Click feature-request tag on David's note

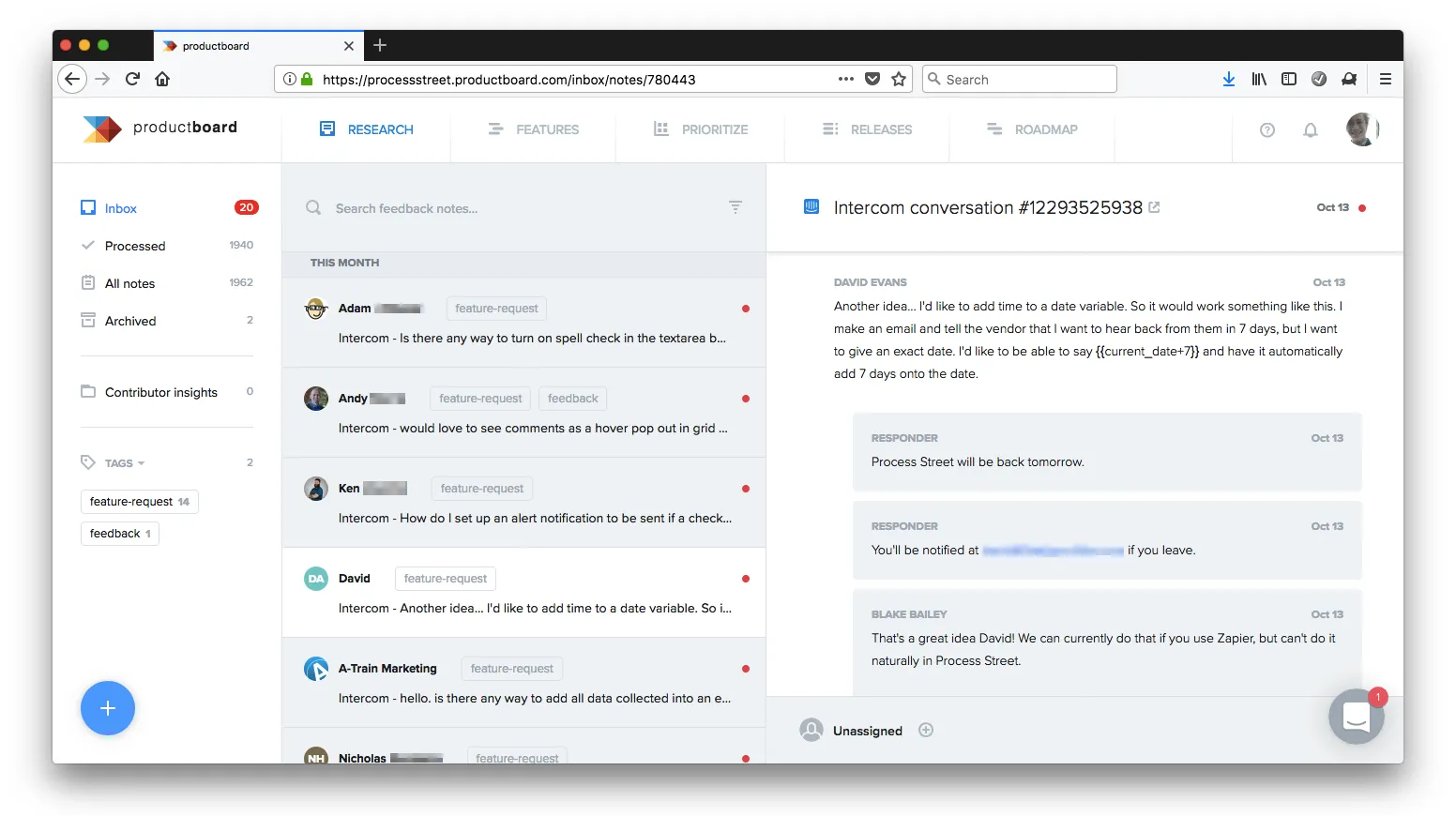click(x=446, y=579)
